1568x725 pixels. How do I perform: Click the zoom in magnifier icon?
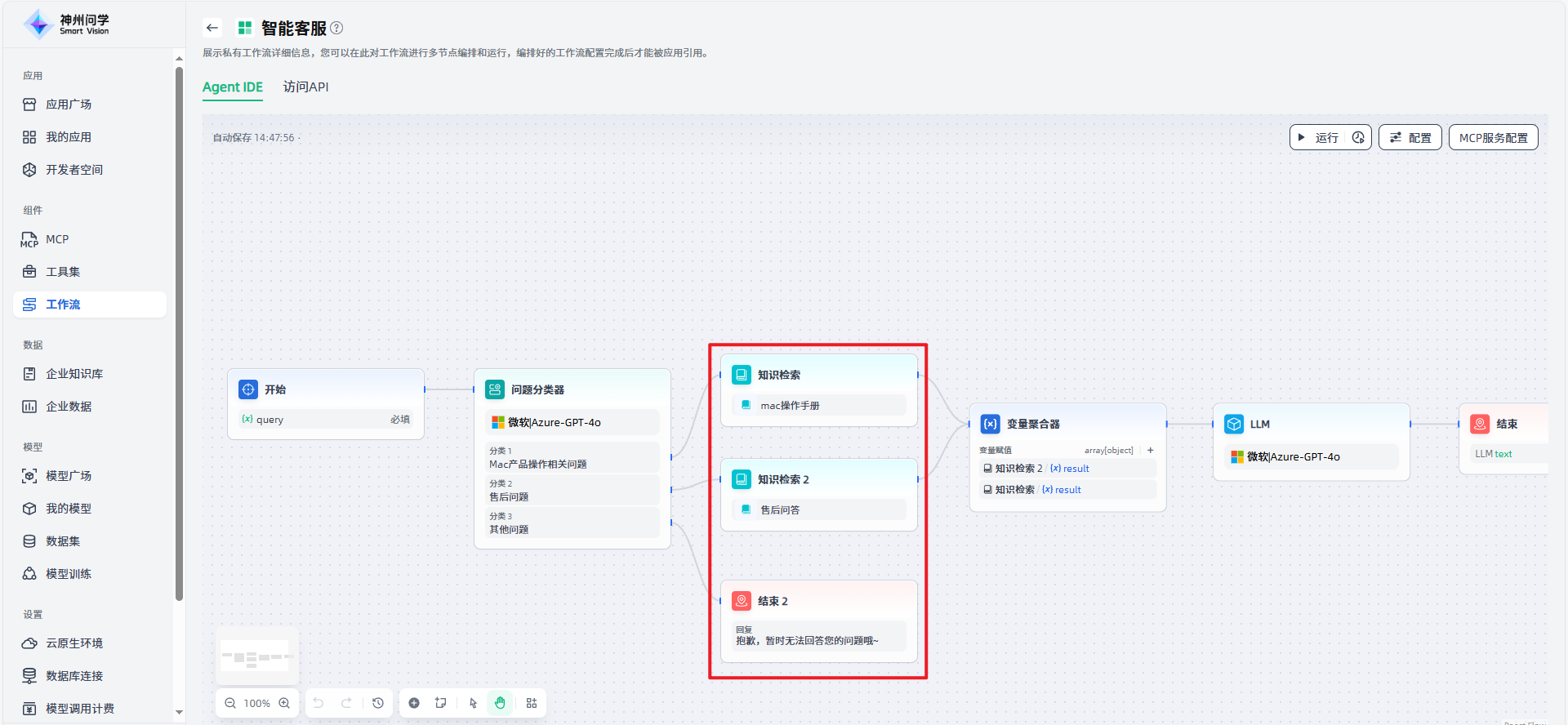pyautogui.click(x=284, y=703)
